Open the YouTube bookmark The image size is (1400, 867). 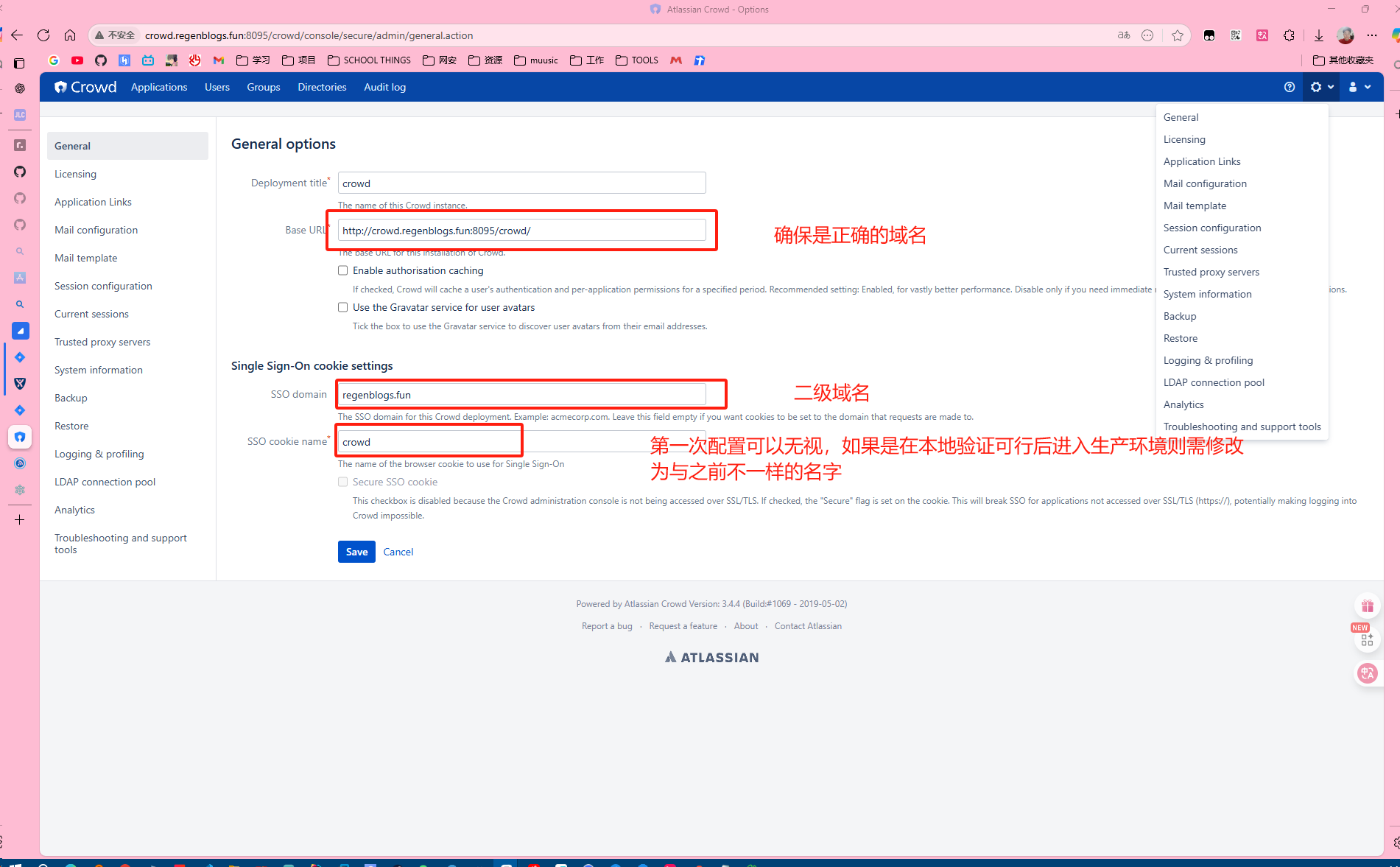77,60
